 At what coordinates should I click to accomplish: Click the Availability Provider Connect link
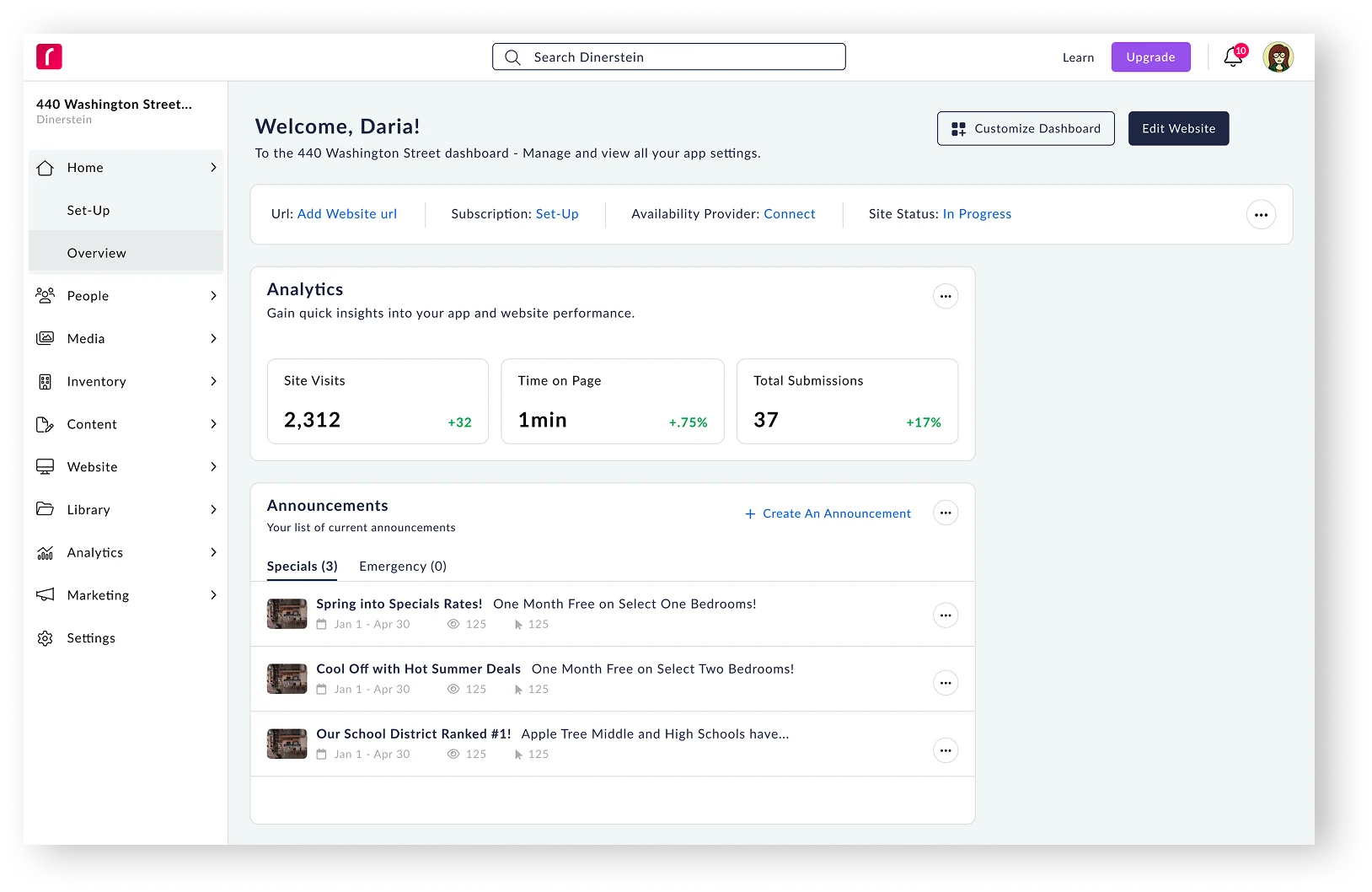click(790, 214)
